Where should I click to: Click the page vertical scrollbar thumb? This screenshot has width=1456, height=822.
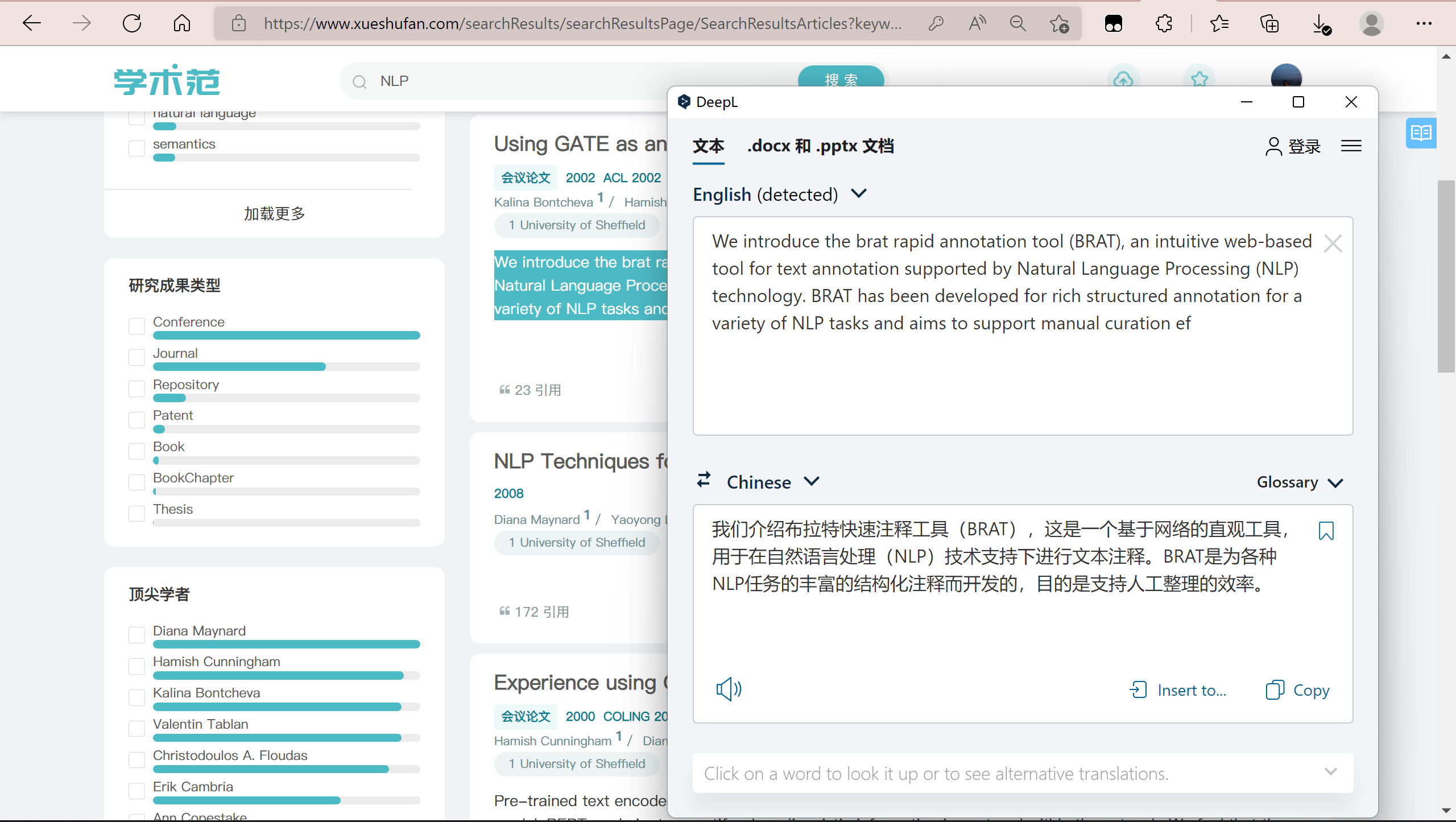click(1446, 276)
